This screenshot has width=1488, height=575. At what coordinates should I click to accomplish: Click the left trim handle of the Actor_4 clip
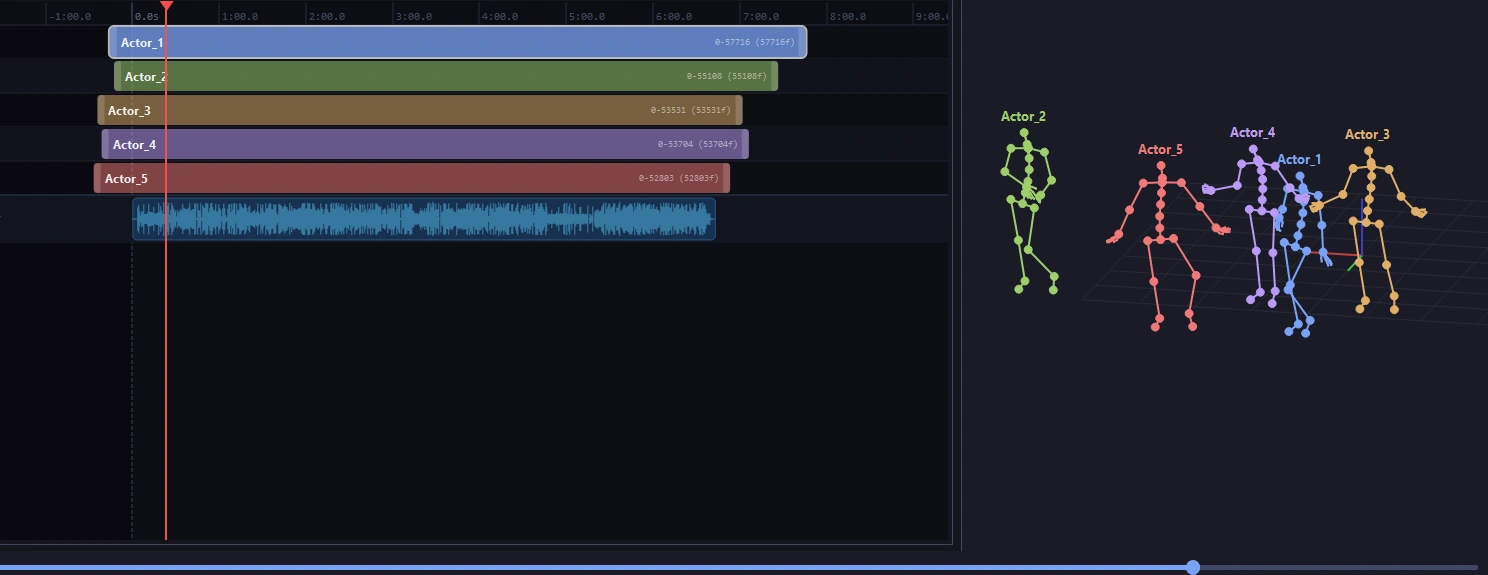pos(104,144)
